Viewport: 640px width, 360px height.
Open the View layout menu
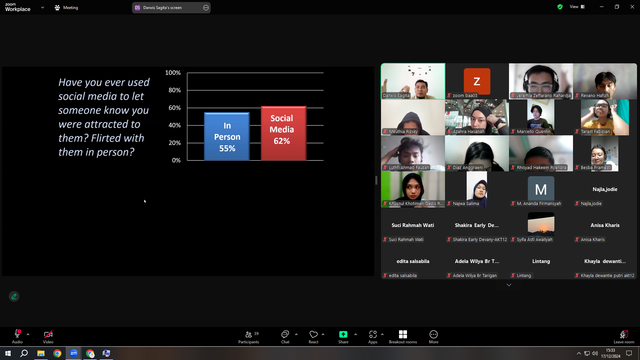(x=577, y=7)
